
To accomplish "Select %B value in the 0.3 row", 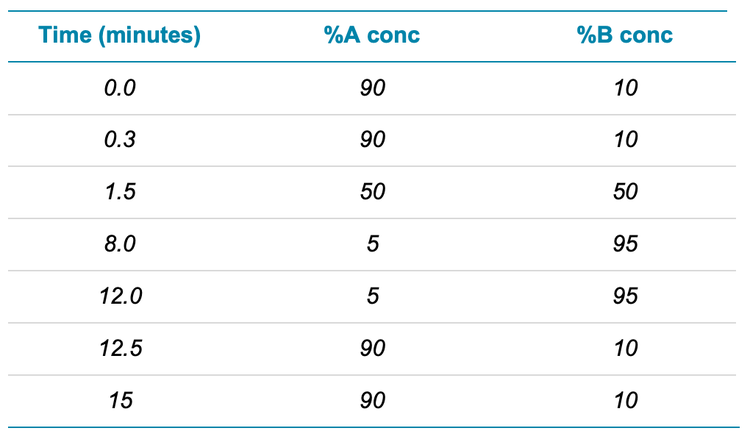I will [625, 140].
